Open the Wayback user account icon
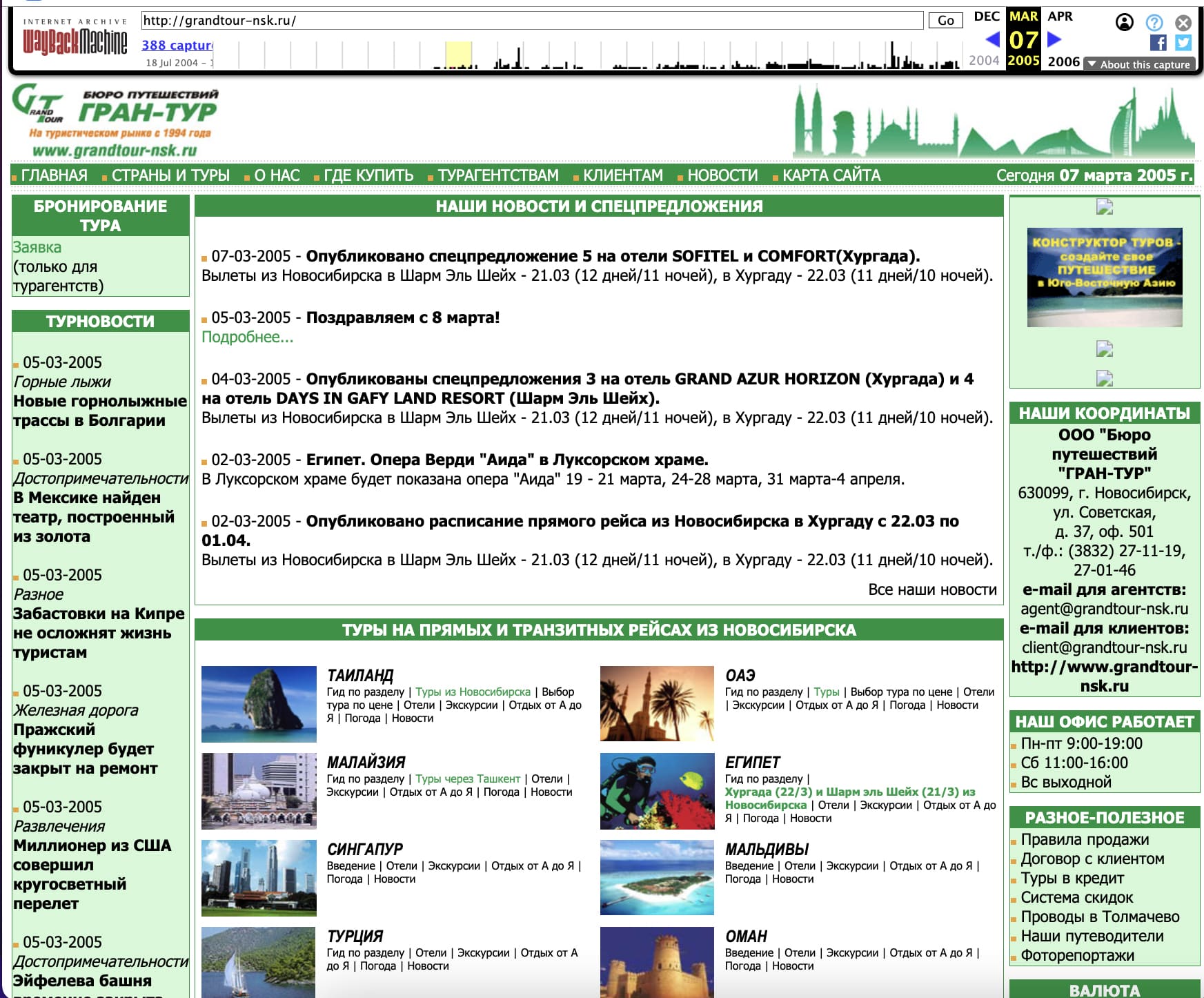Image resolution: width=1204 pixels, height=998 pixels. pos(1124,23)
